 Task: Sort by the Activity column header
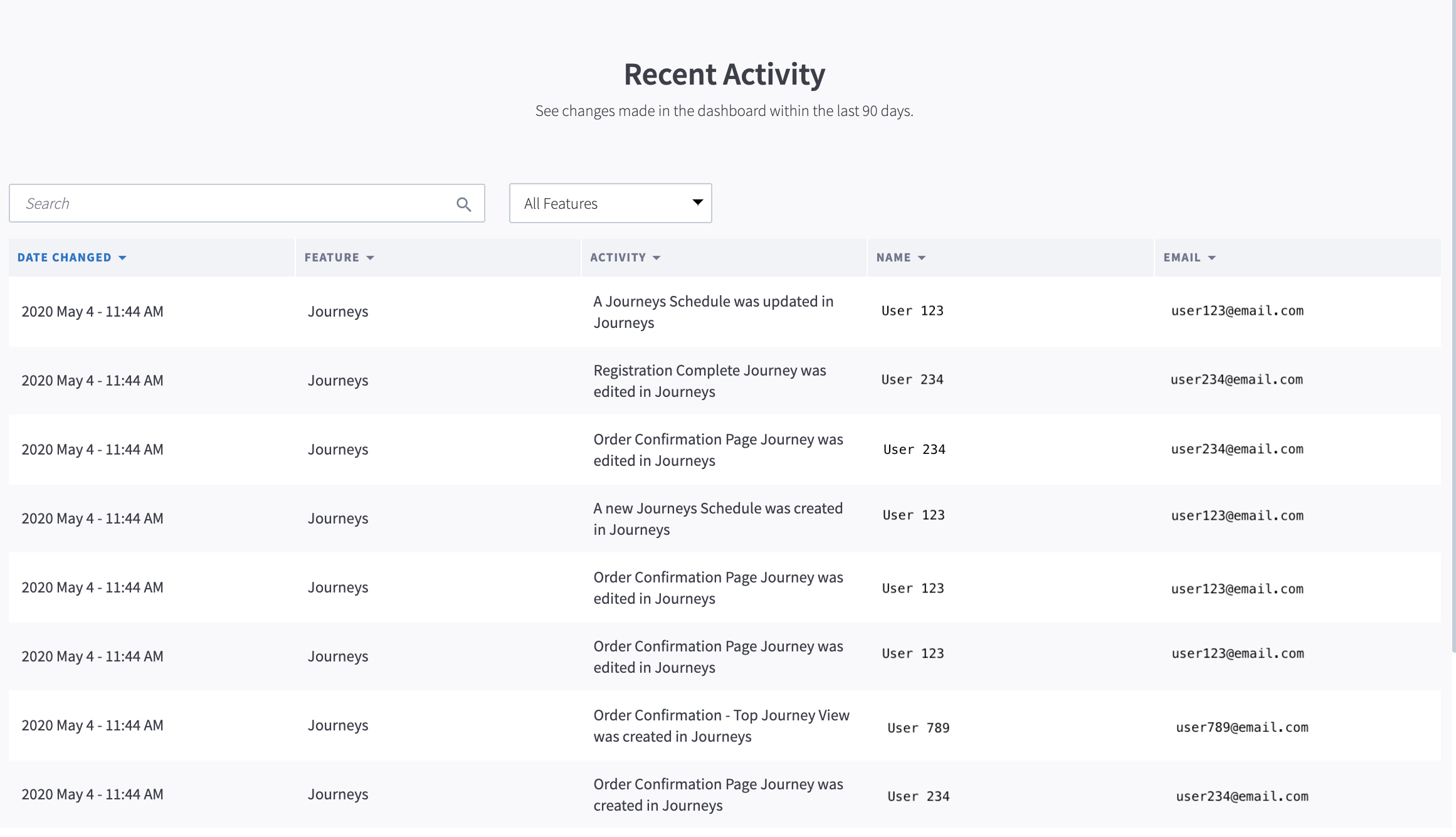(625, 258)
